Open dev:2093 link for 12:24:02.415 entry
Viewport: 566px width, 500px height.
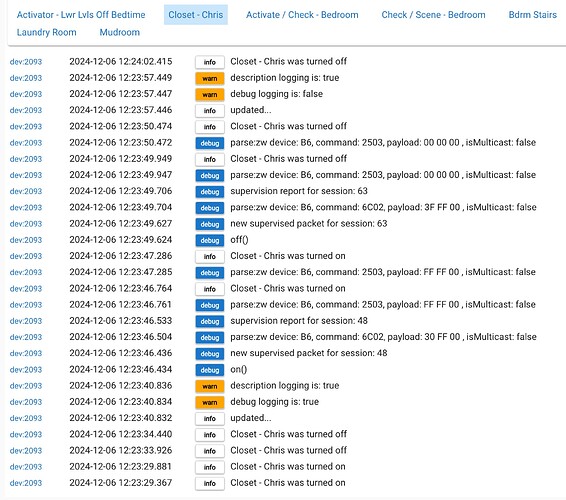(26, 62)
